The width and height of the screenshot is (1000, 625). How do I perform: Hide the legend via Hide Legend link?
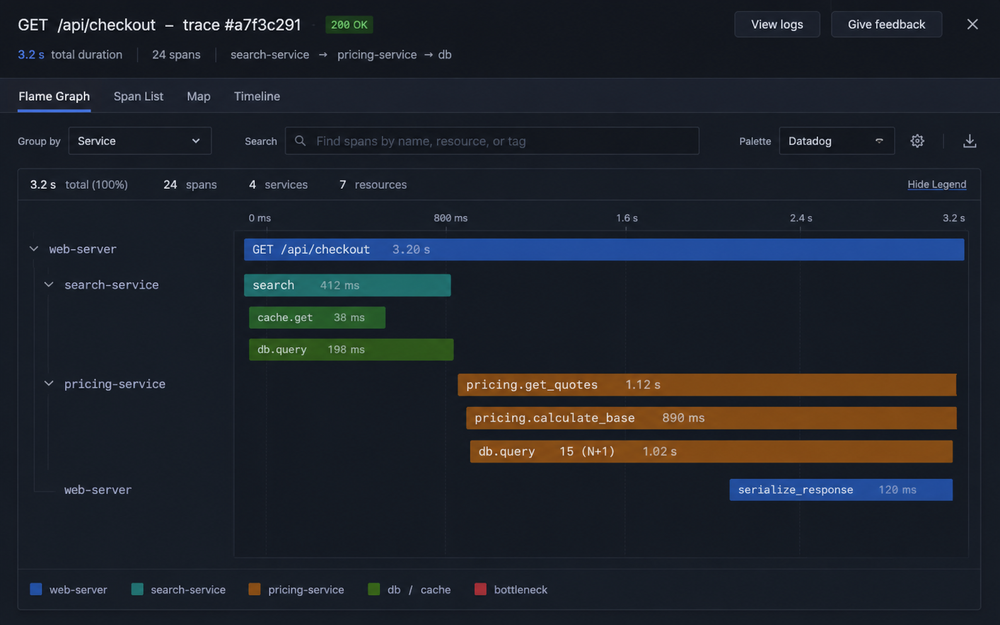click(x=936, y=184)
